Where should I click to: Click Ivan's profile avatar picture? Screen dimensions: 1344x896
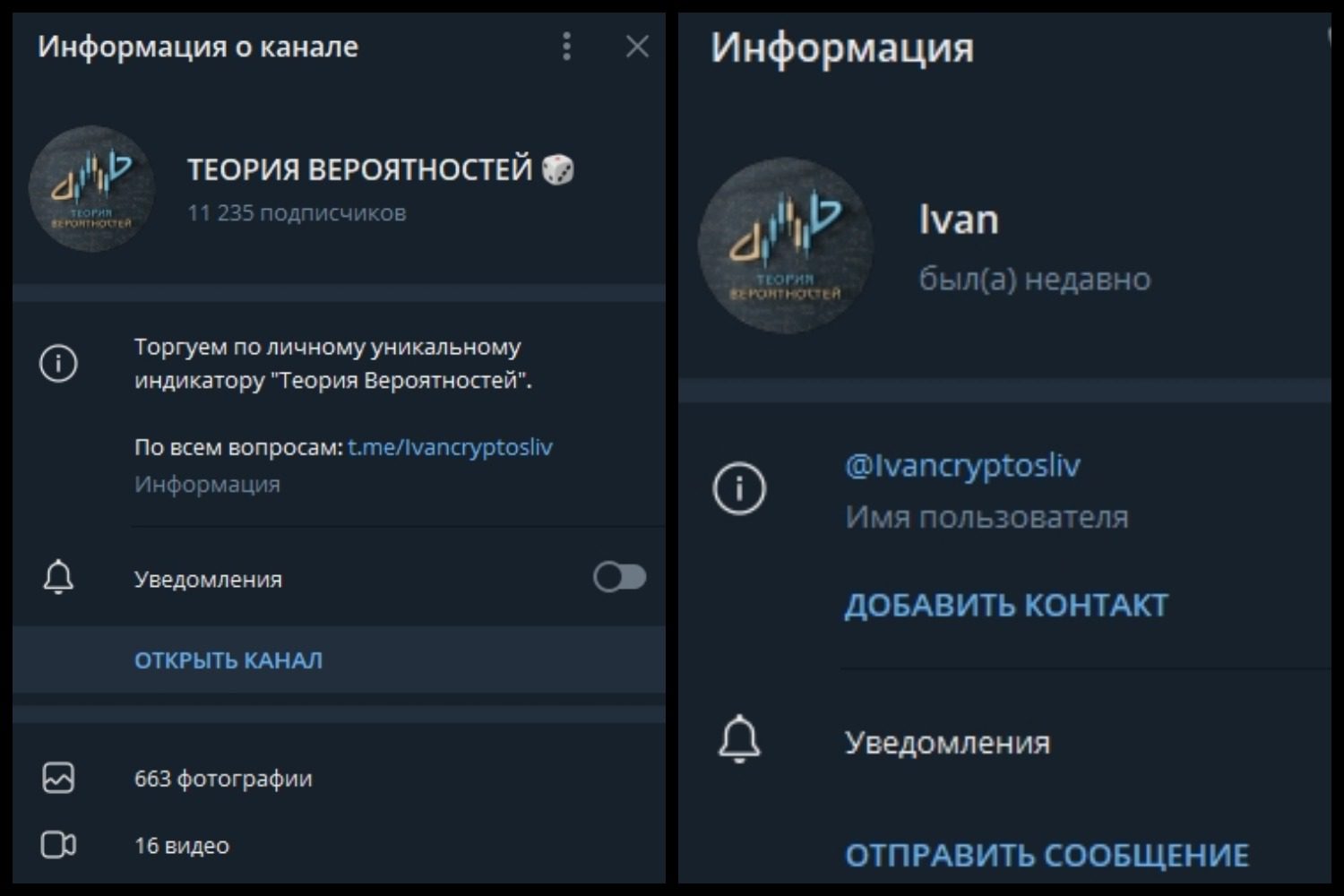coord(786,246)
